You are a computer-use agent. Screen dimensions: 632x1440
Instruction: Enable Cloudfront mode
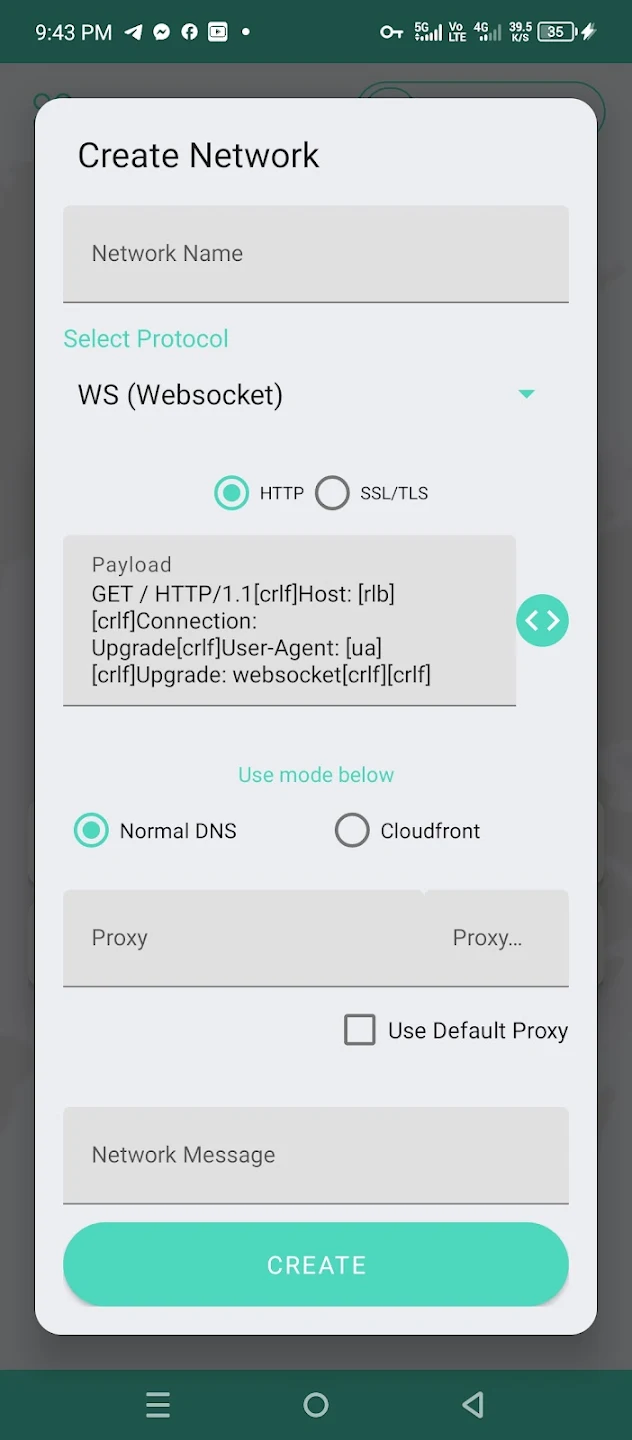pyautogui.click(x=352, y=830)
